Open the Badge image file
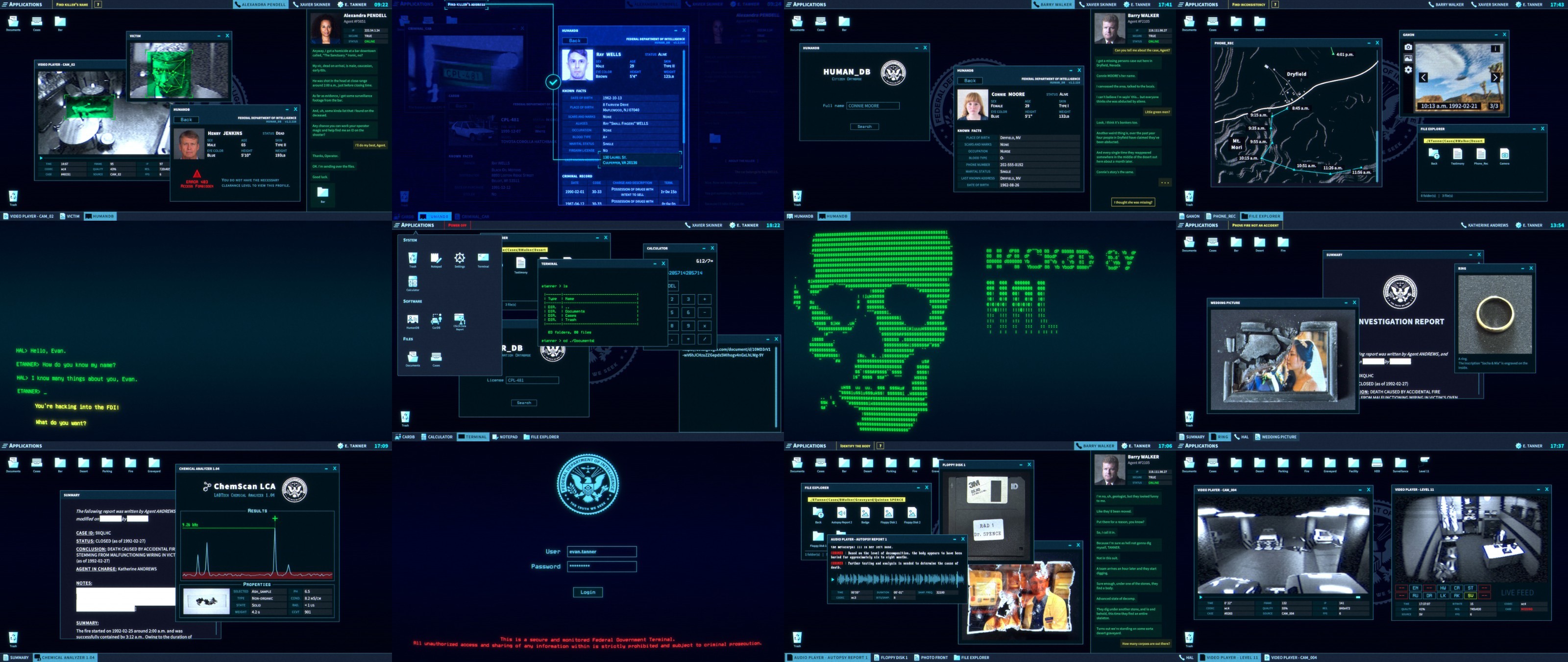 (865, 514)
